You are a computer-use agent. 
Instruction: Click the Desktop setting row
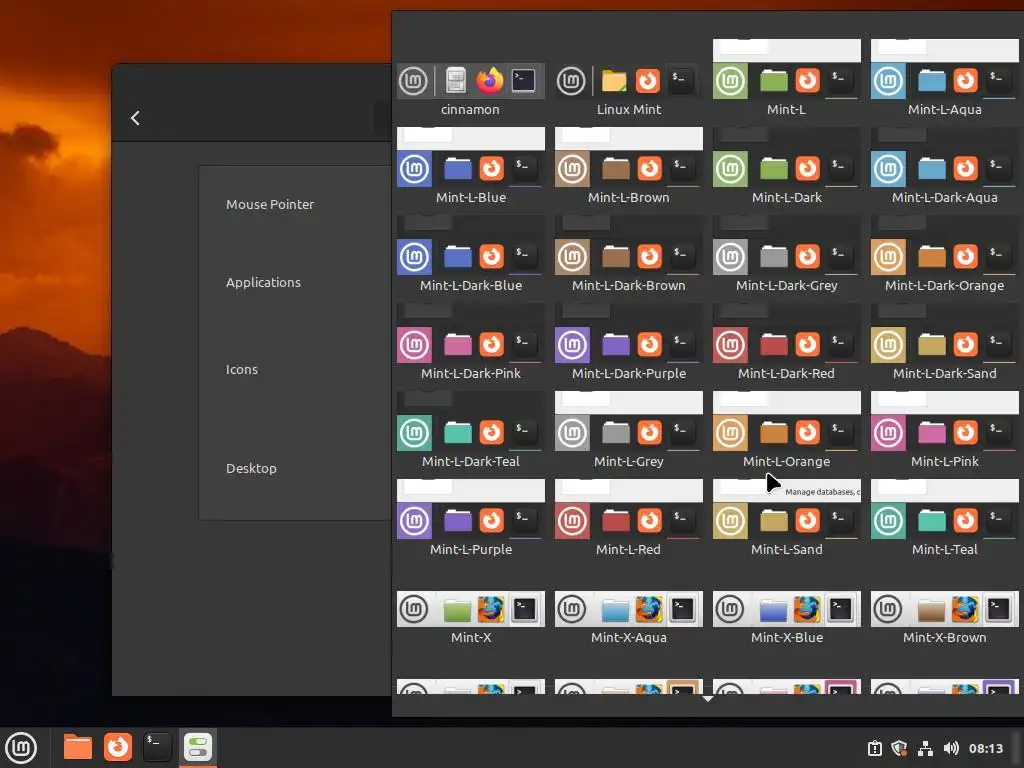pyautogui.click(x=295, y=468)
